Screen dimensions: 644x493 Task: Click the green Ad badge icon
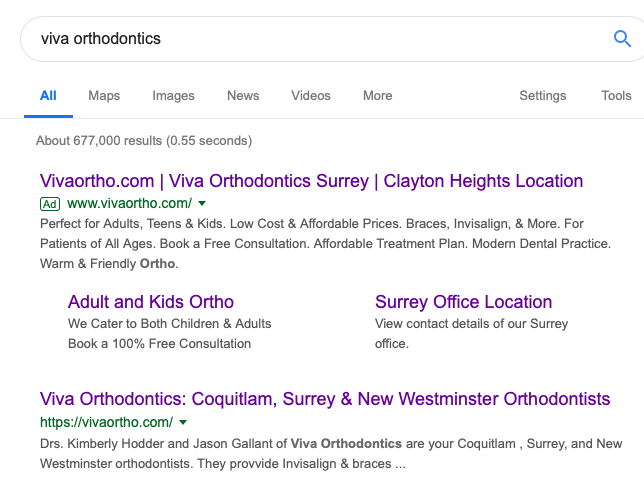(x=50, y=204)
